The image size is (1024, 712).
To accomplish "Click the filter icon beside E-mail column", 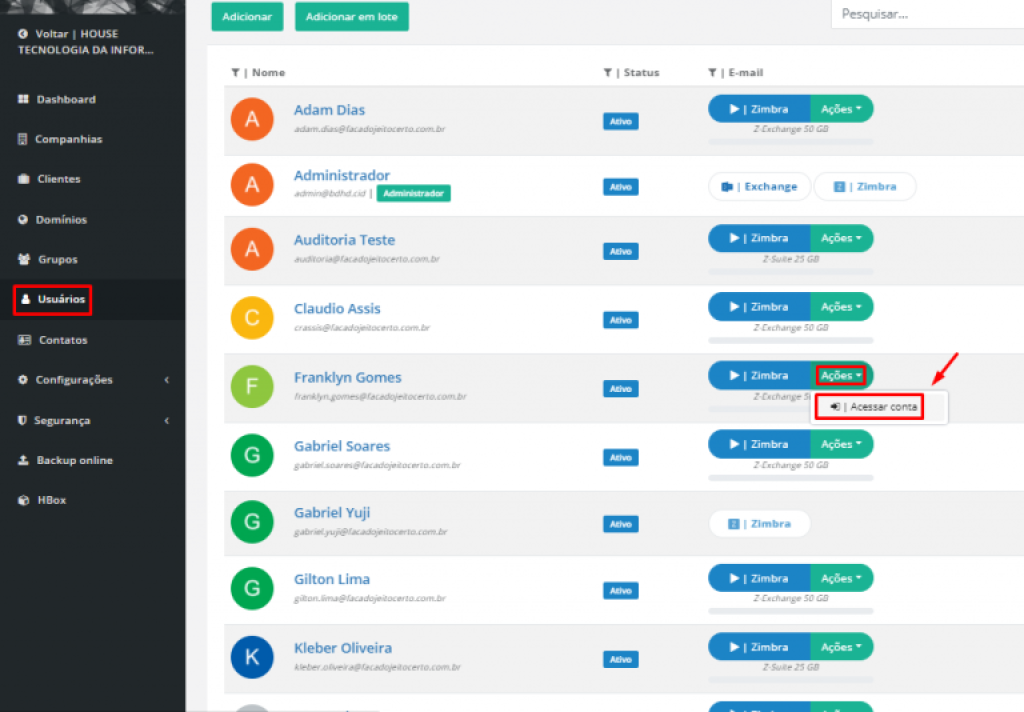I will (x=712, y=73).
